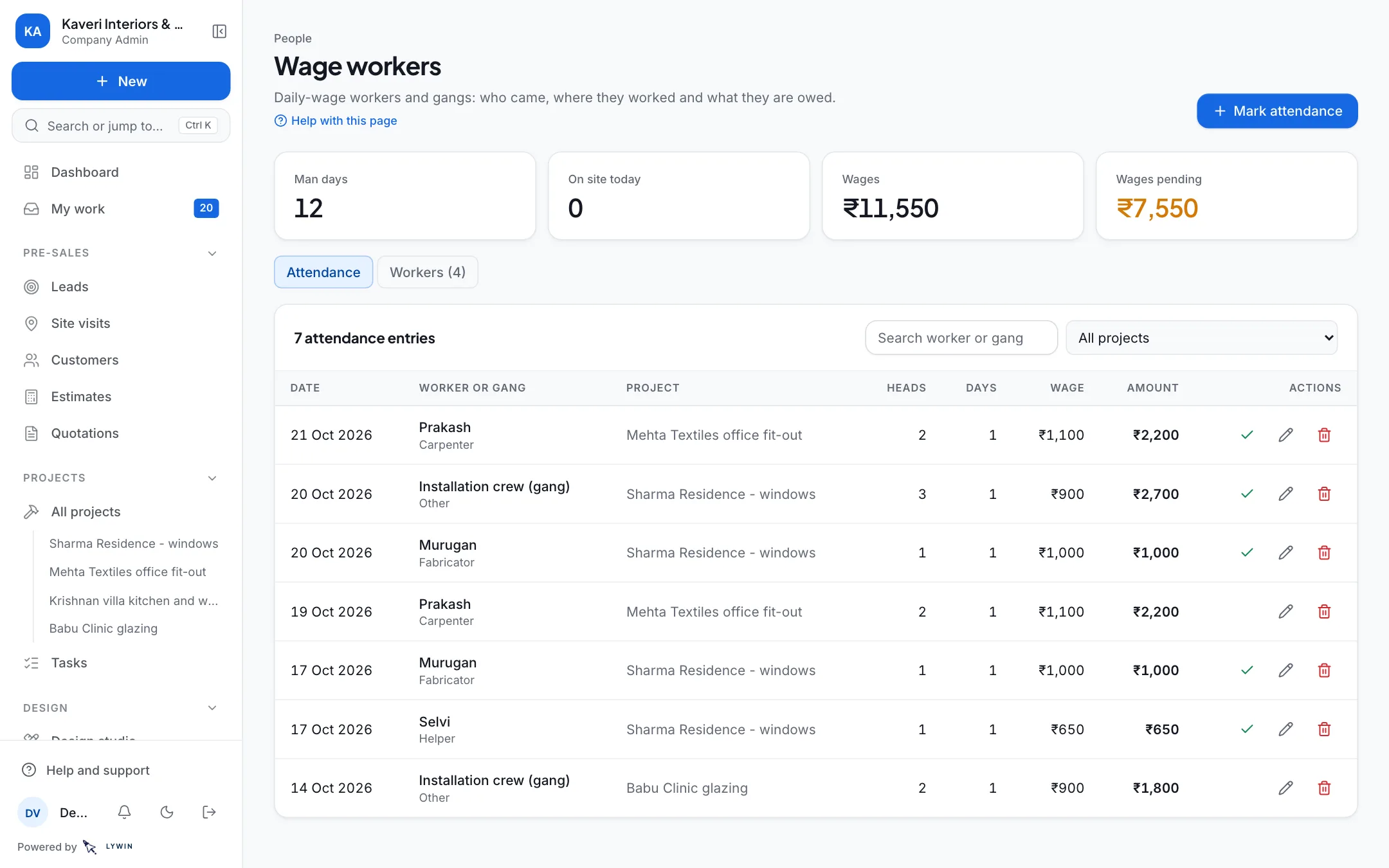Click the Search or jump to box
The width and height of the screenshot is (1389, 868).
pyautogui.click(x=121, y=125)
